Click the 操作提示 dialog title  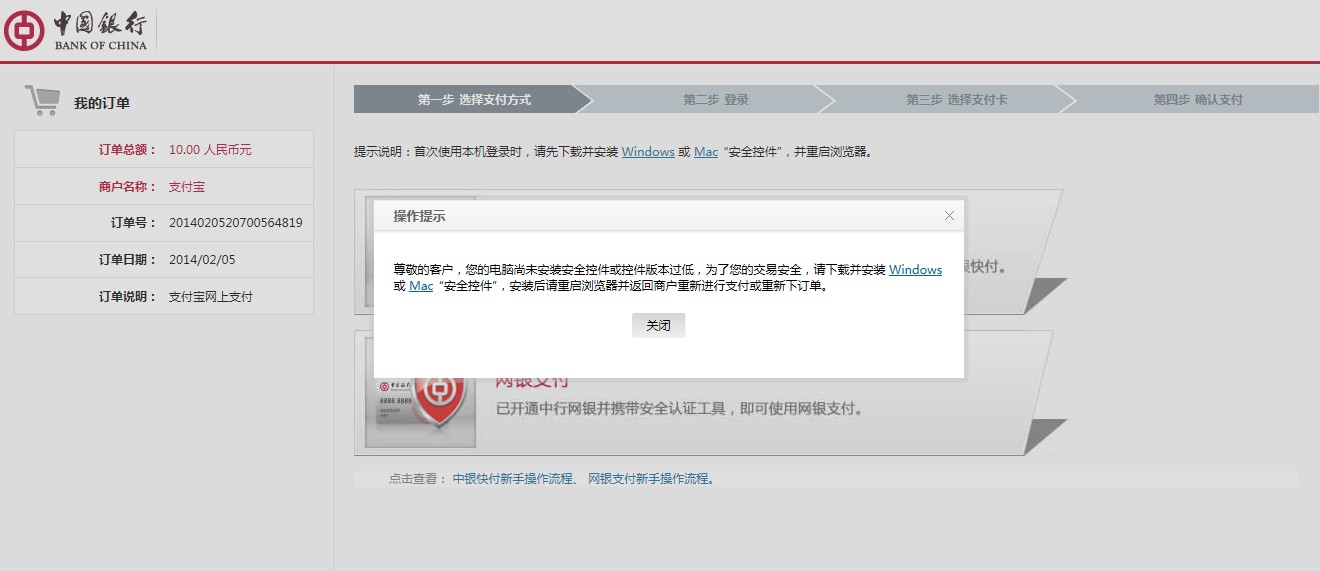point(420,216)
